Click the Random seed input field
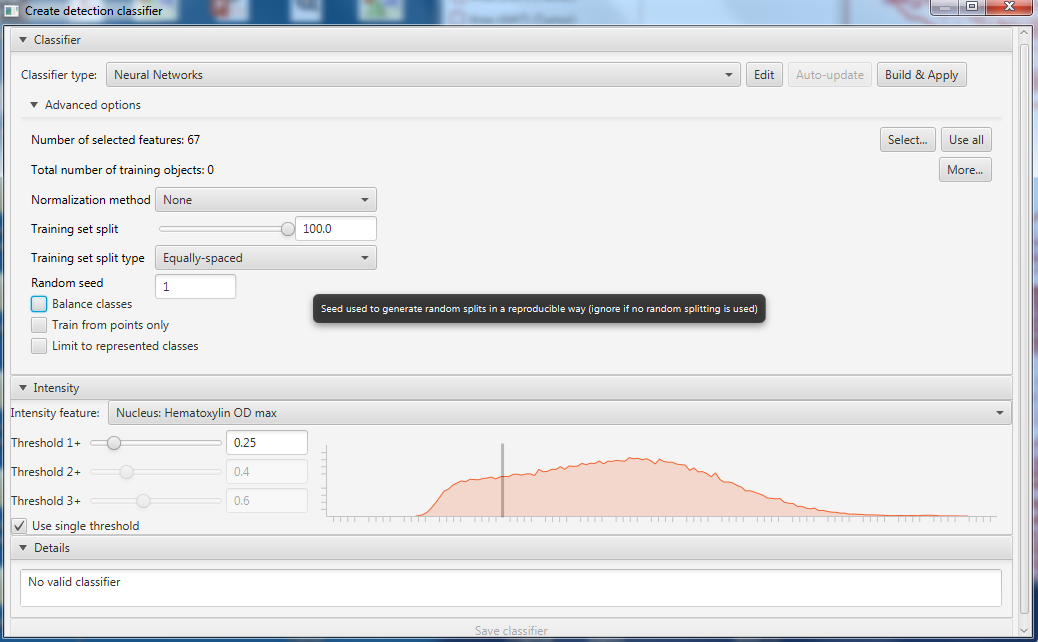Screen dimensions: 1038x642 pyautogui.click(x=195, y=286)
